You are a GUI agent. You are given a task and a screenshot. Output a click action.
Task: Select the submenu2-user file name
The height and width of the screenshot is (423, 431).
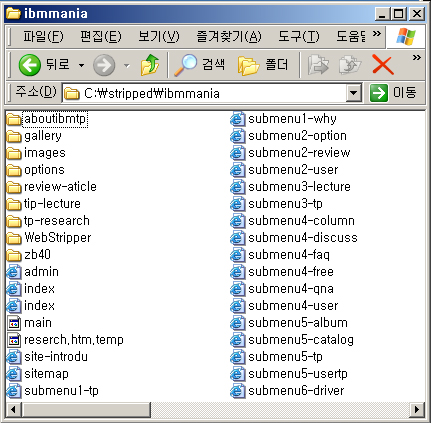pos(293,170)
